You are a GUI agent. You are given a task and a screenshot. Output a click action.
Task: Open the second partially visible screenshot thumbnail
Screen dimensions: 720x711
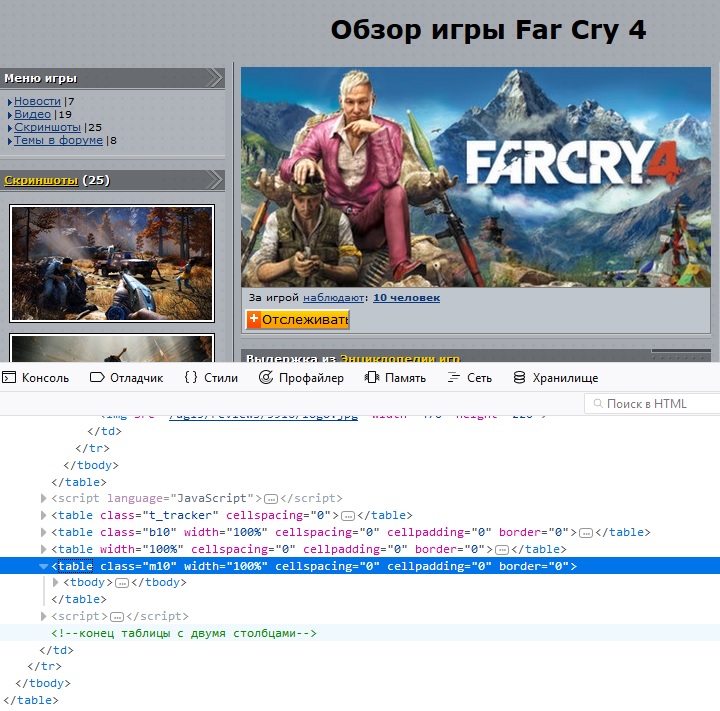112,348
